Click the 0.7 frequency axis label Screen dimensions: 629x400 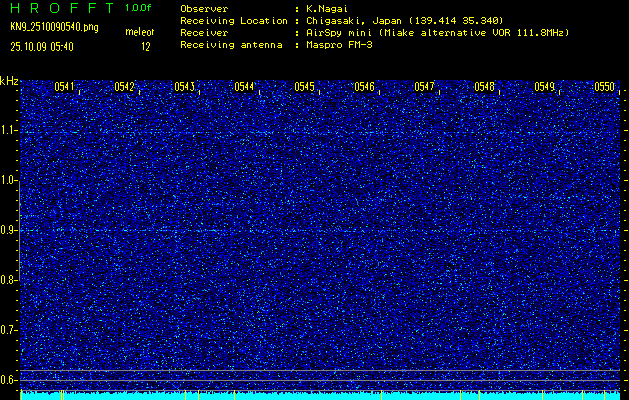point(9,329)
